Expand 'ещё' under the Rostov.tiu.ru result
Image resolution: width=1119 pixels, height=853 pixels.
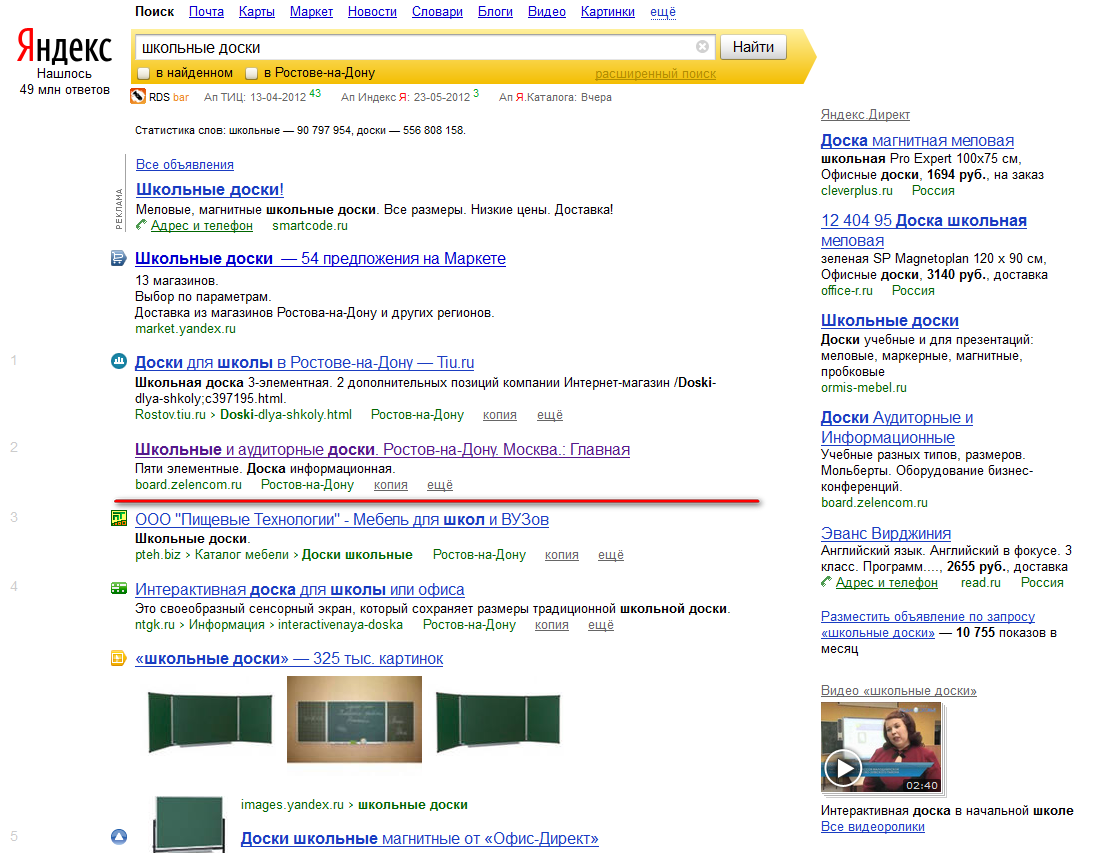[x=550, y=415]
